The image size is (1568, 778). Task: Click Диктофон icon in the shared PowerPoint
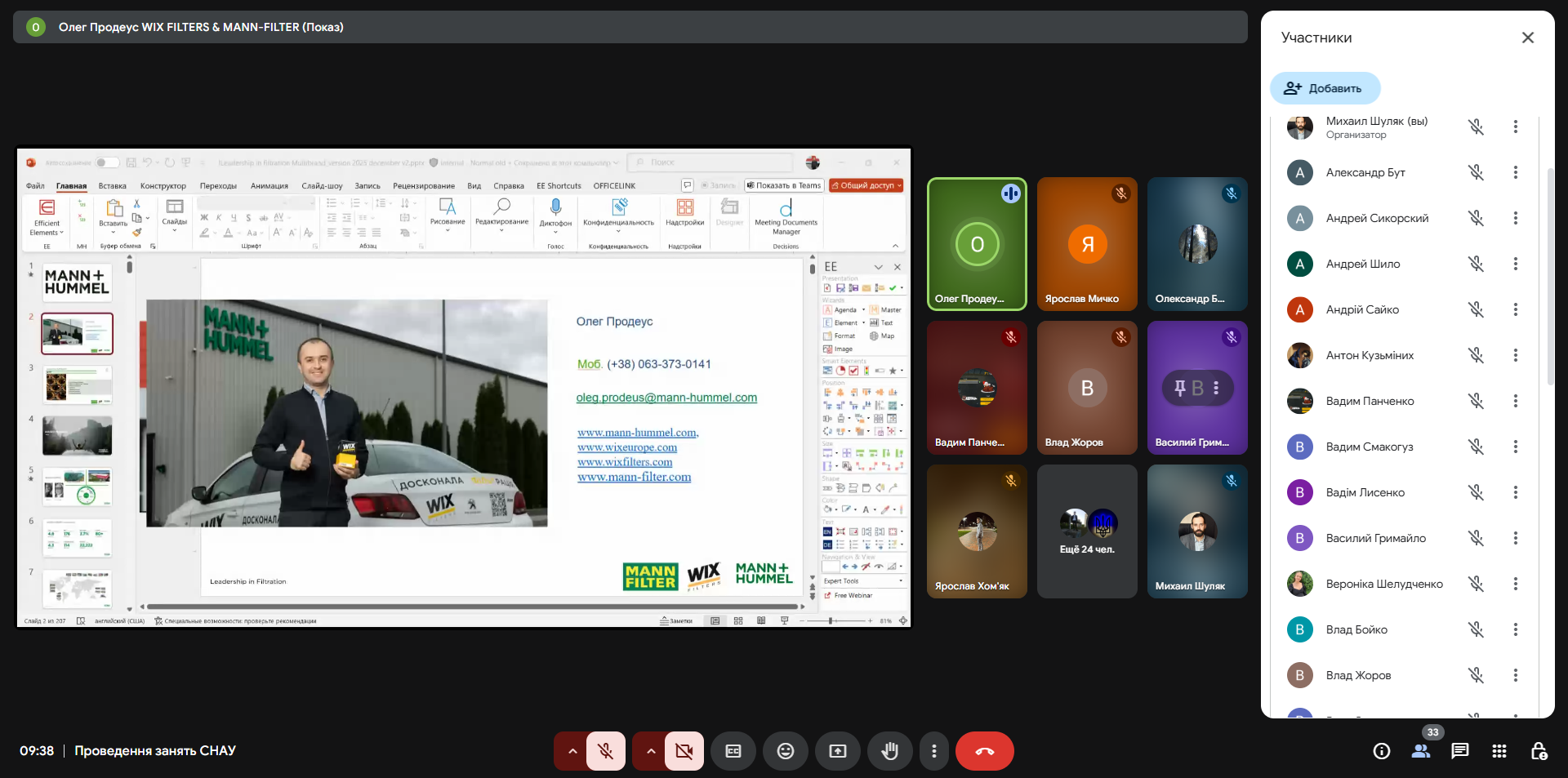(x=555, y=207)
